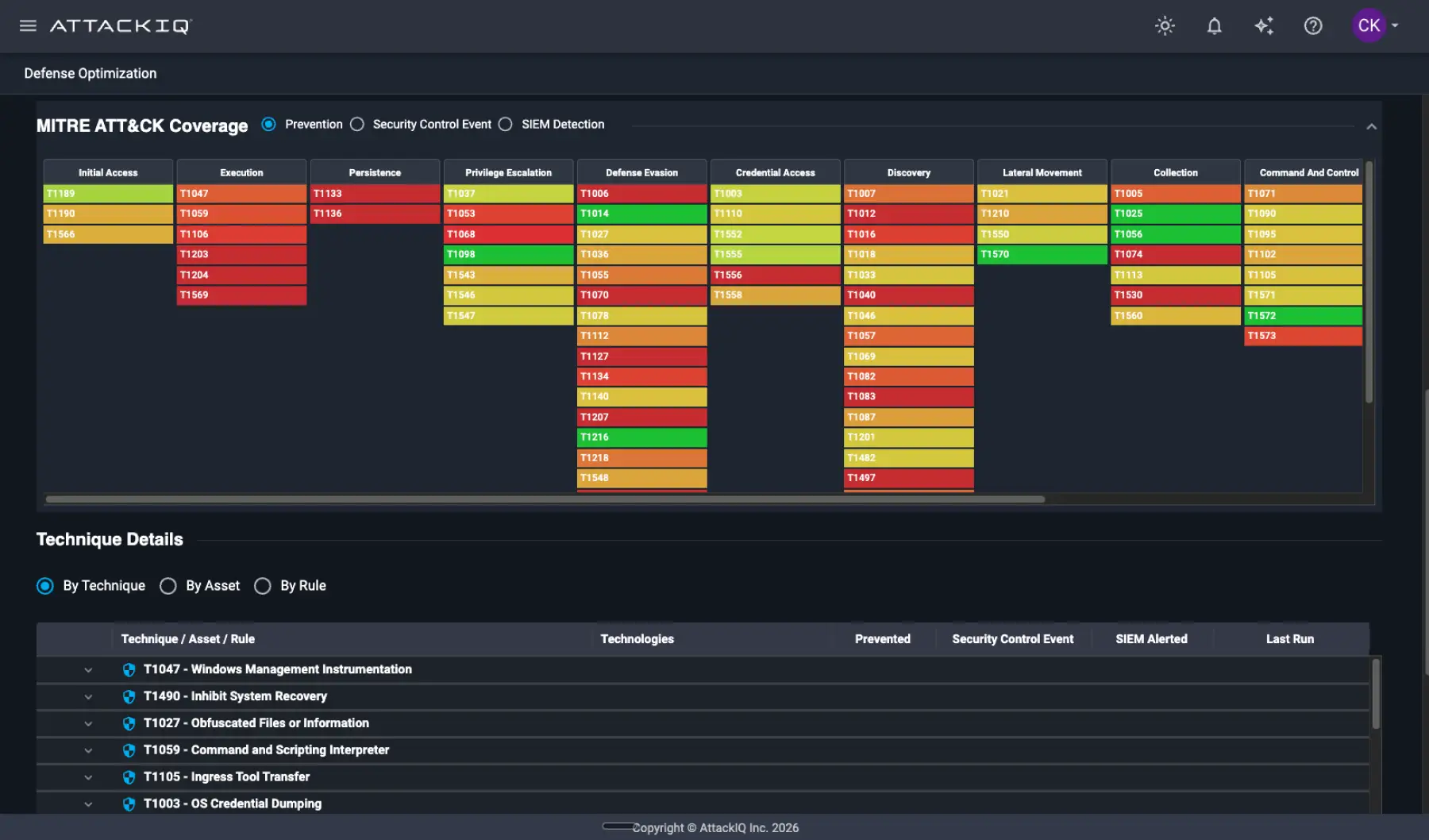Click the Last Run column header

point(1289,639)
